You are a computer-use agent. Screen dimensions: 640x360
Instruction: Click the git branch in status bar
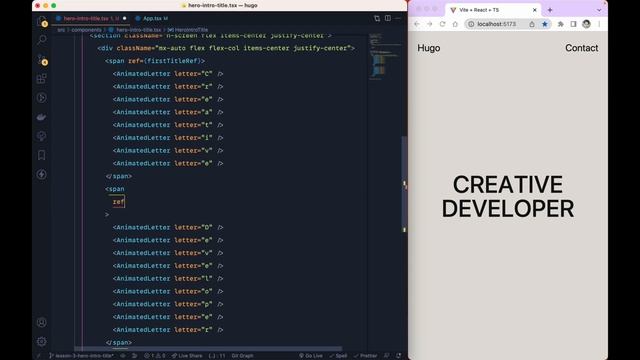coord(81,356)
